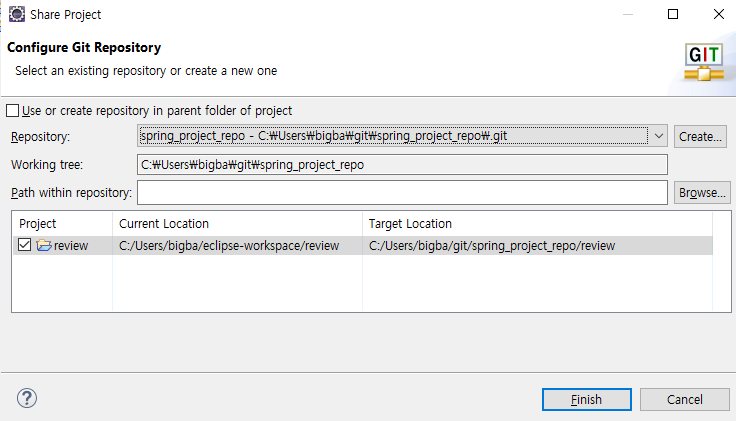Focus the Working tree text field
736x421 pixels.
click(402, 165)
